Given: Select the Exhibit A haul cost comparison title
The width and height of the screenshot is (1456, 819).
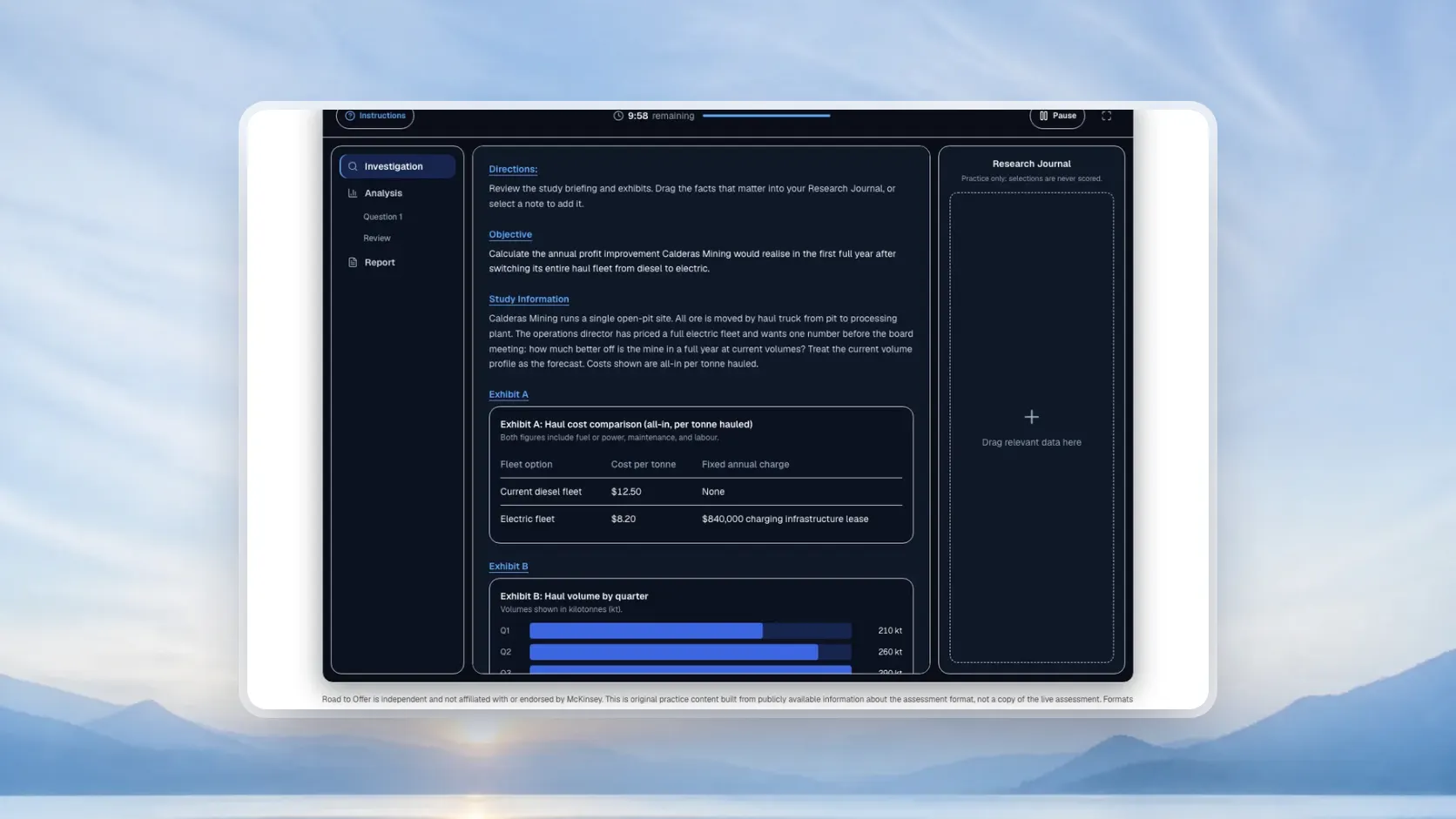Looking at the screenshot, I should (626, 425).
